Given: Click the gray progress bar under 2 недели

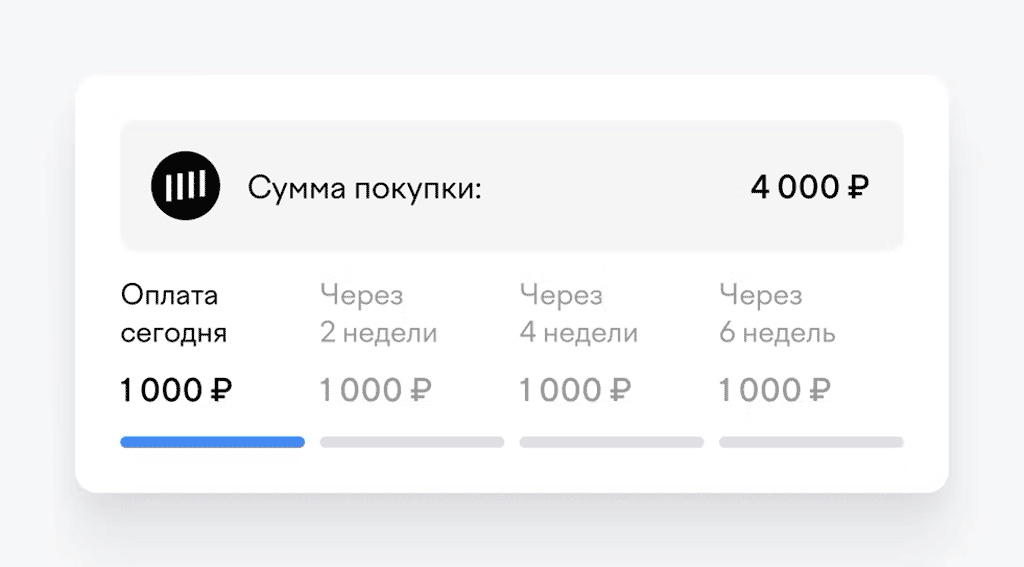Looking at the screenshot, I should [412, 442].
